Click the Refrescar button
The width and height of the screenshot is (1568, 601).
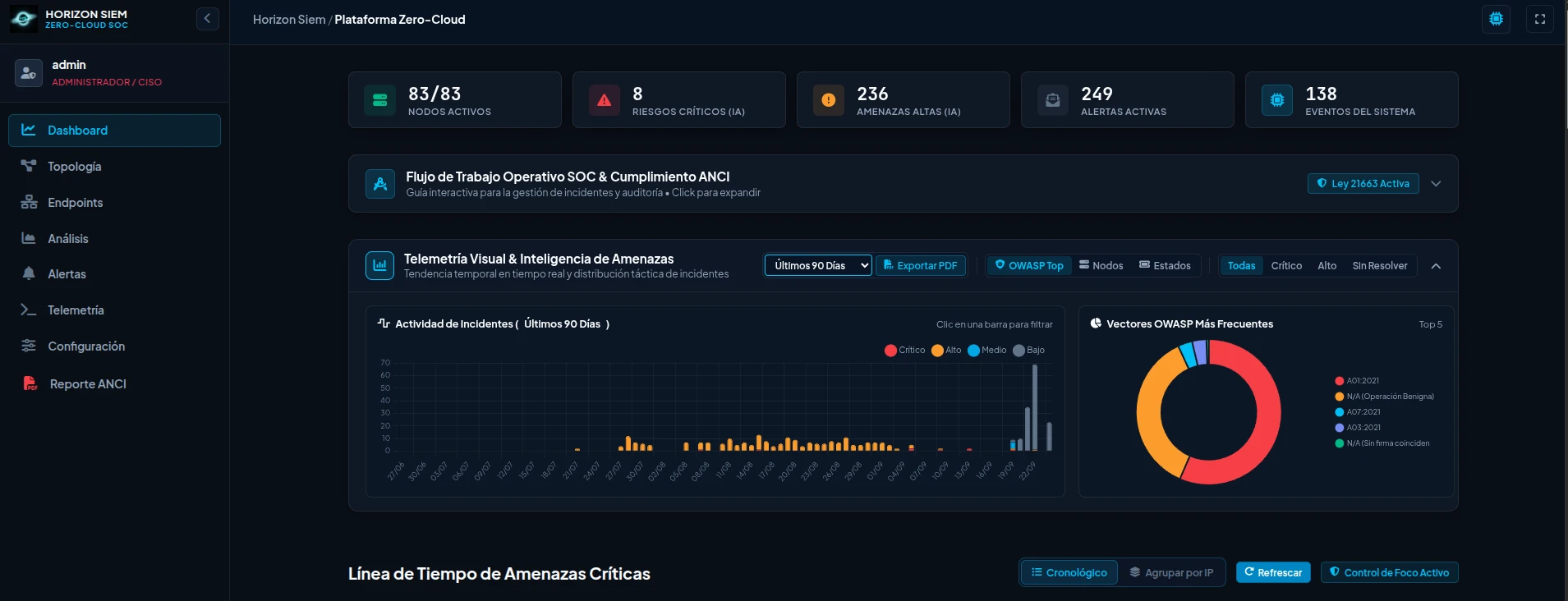(x=1273, y=572)
